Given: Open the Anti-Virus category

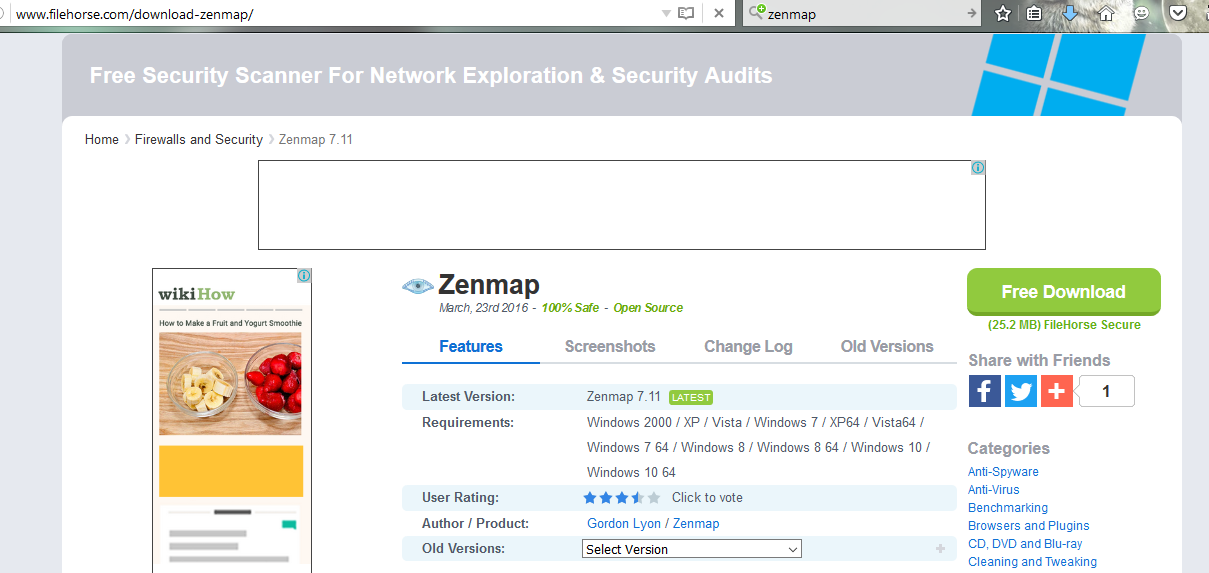Looking at the screenshot, I should [994, 490].
